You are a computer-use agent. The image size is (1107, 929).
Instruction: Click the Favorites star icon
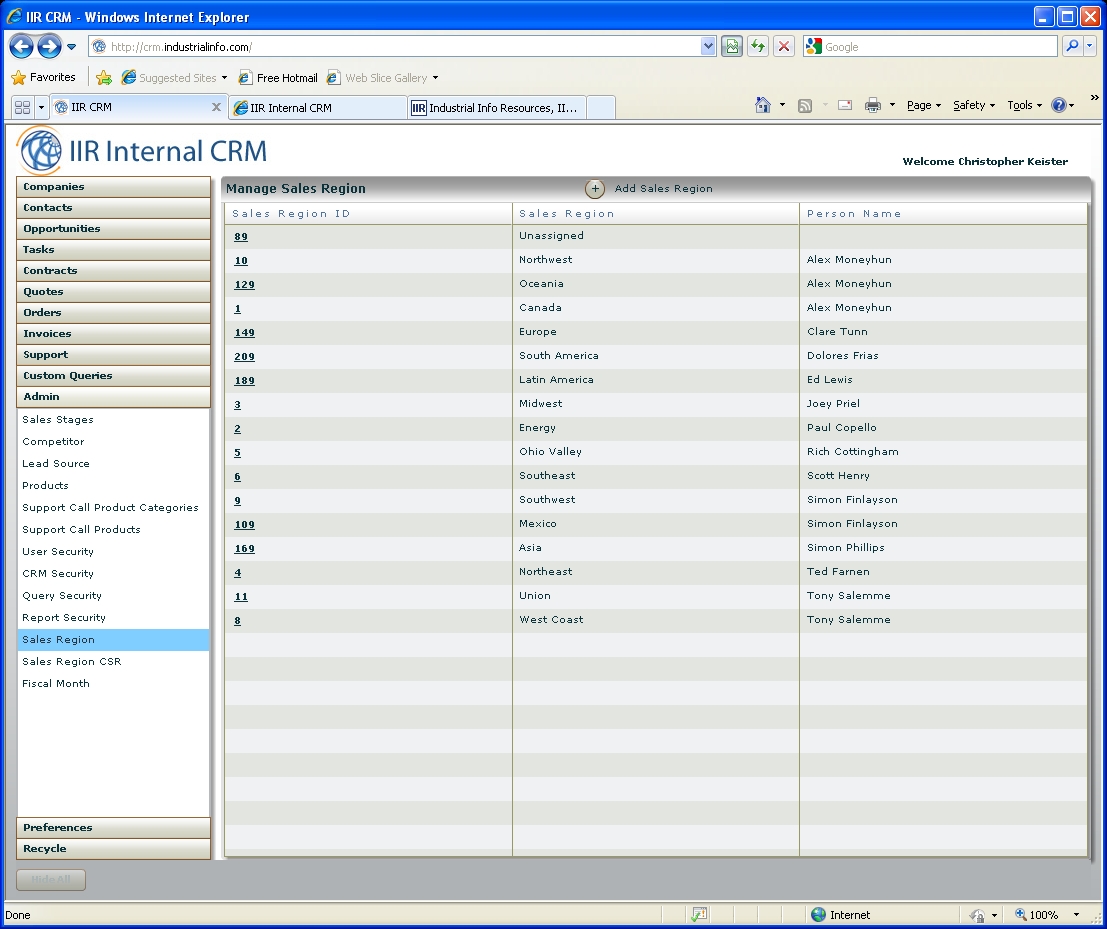[x=18, y=78]
